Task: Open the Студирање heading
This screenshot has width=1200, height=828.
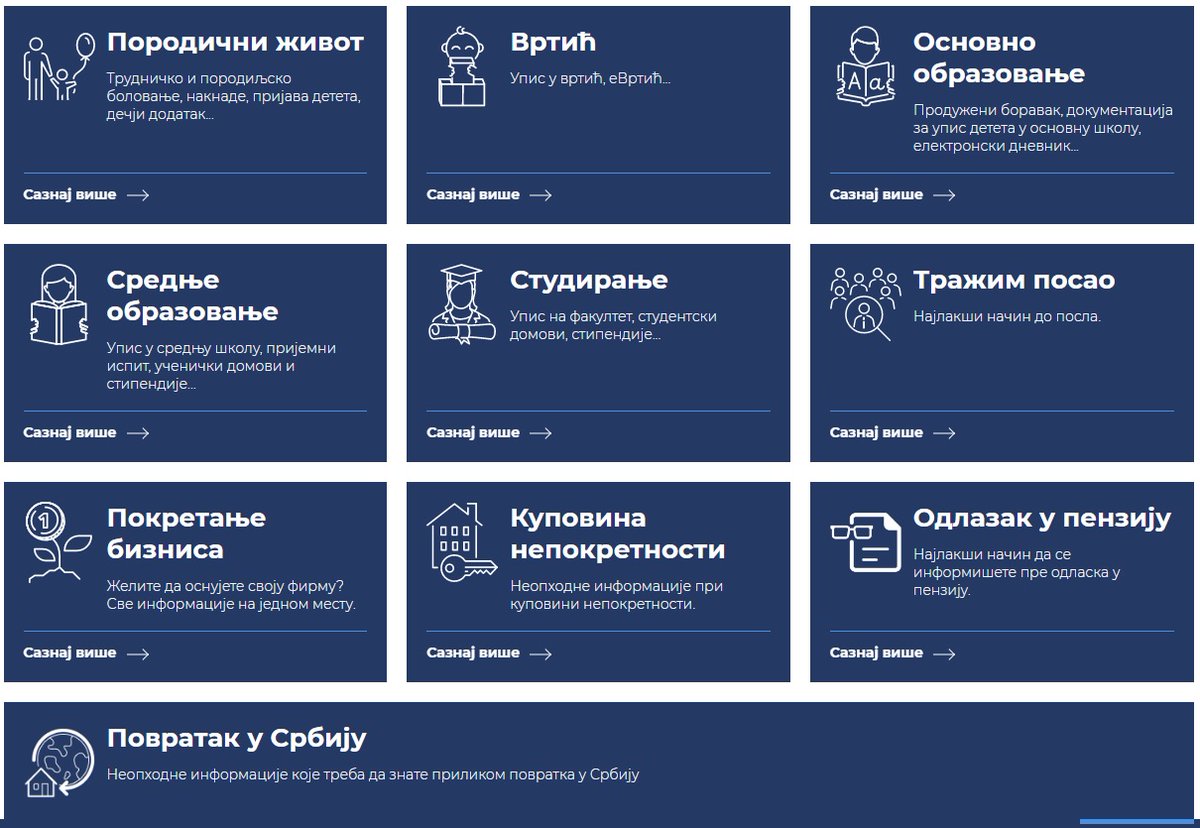Action: coord(589,281)
